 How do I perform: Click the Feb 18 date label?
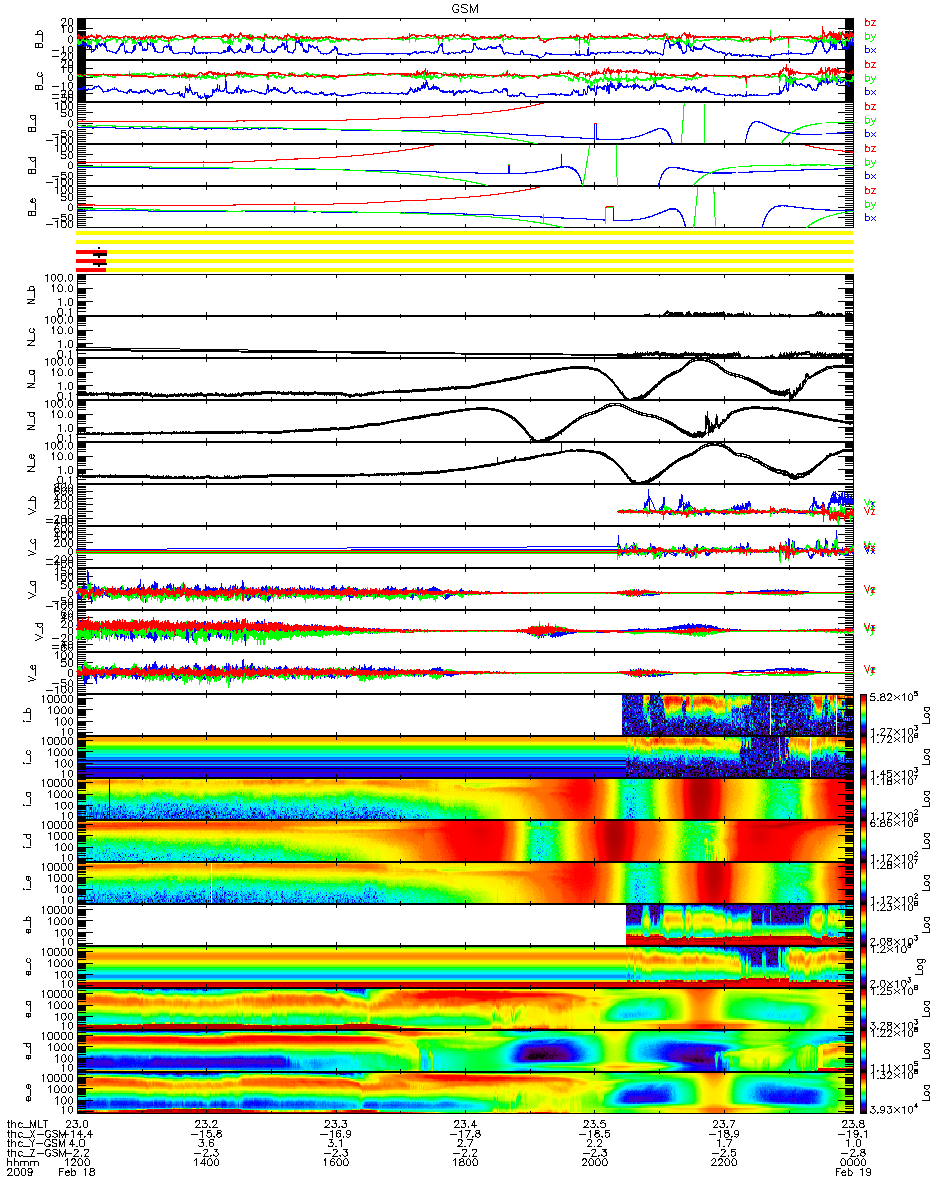point(78,1173)
